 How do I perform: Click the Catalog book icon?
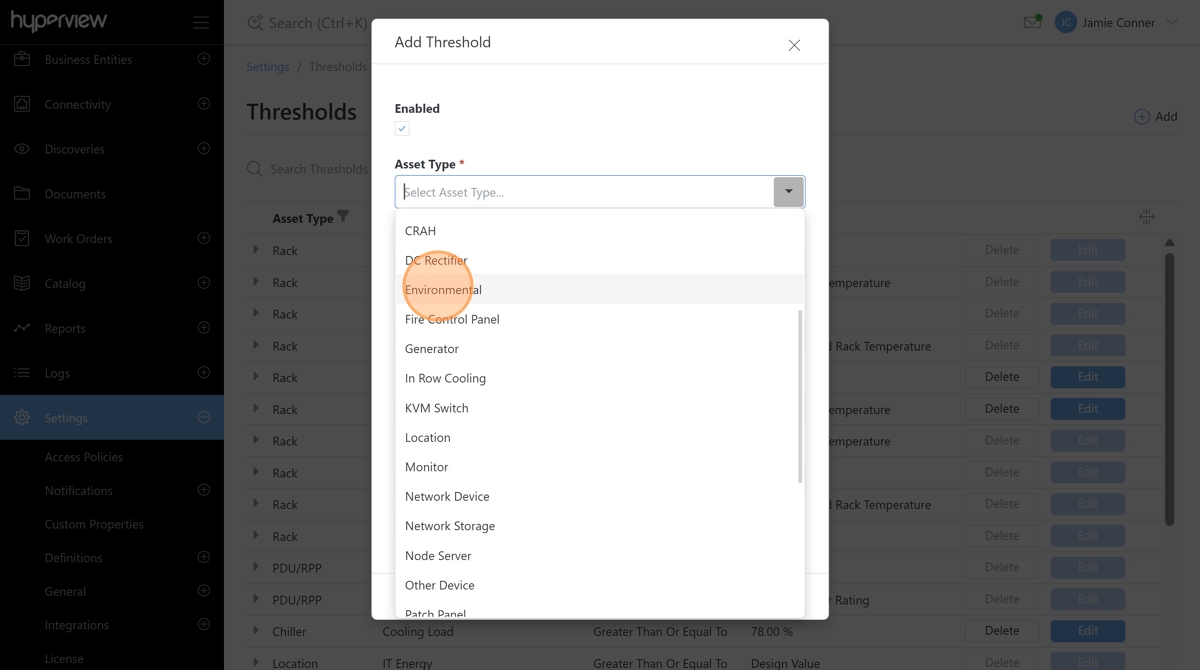(22, 283)
